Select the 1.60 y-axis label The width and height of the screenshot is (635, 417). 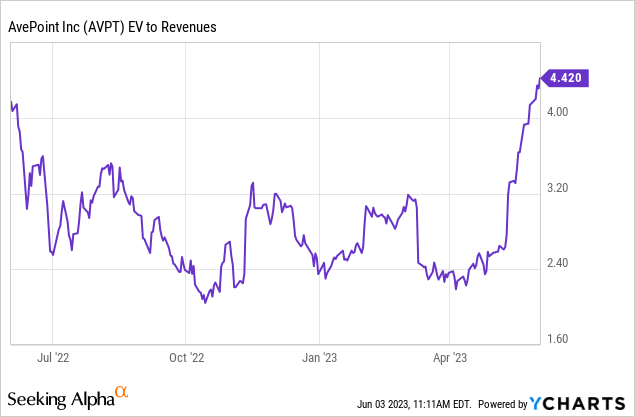(x=558, y=338)
